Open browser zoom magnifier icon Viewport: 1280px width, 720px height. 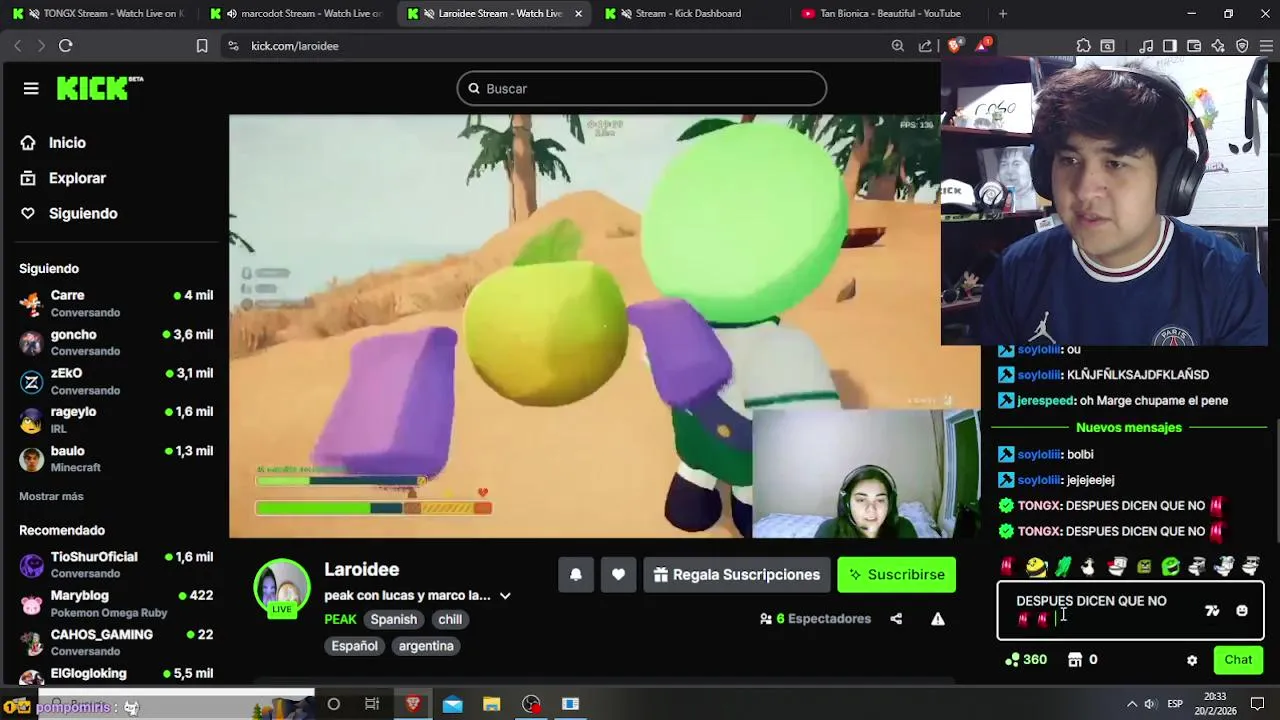tap(898, 46)
